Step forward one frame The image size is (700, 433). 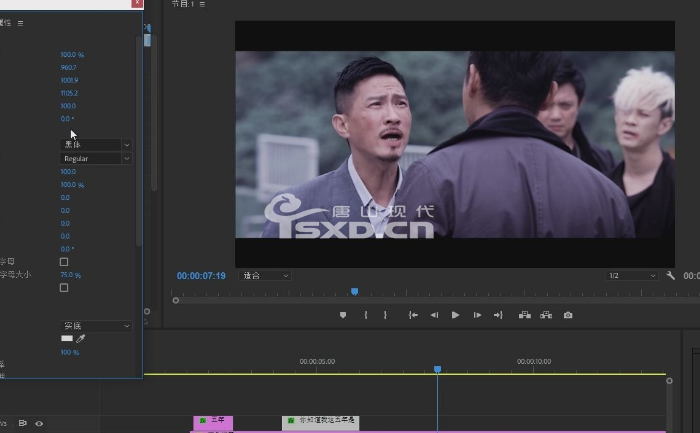tap(477, 315)
